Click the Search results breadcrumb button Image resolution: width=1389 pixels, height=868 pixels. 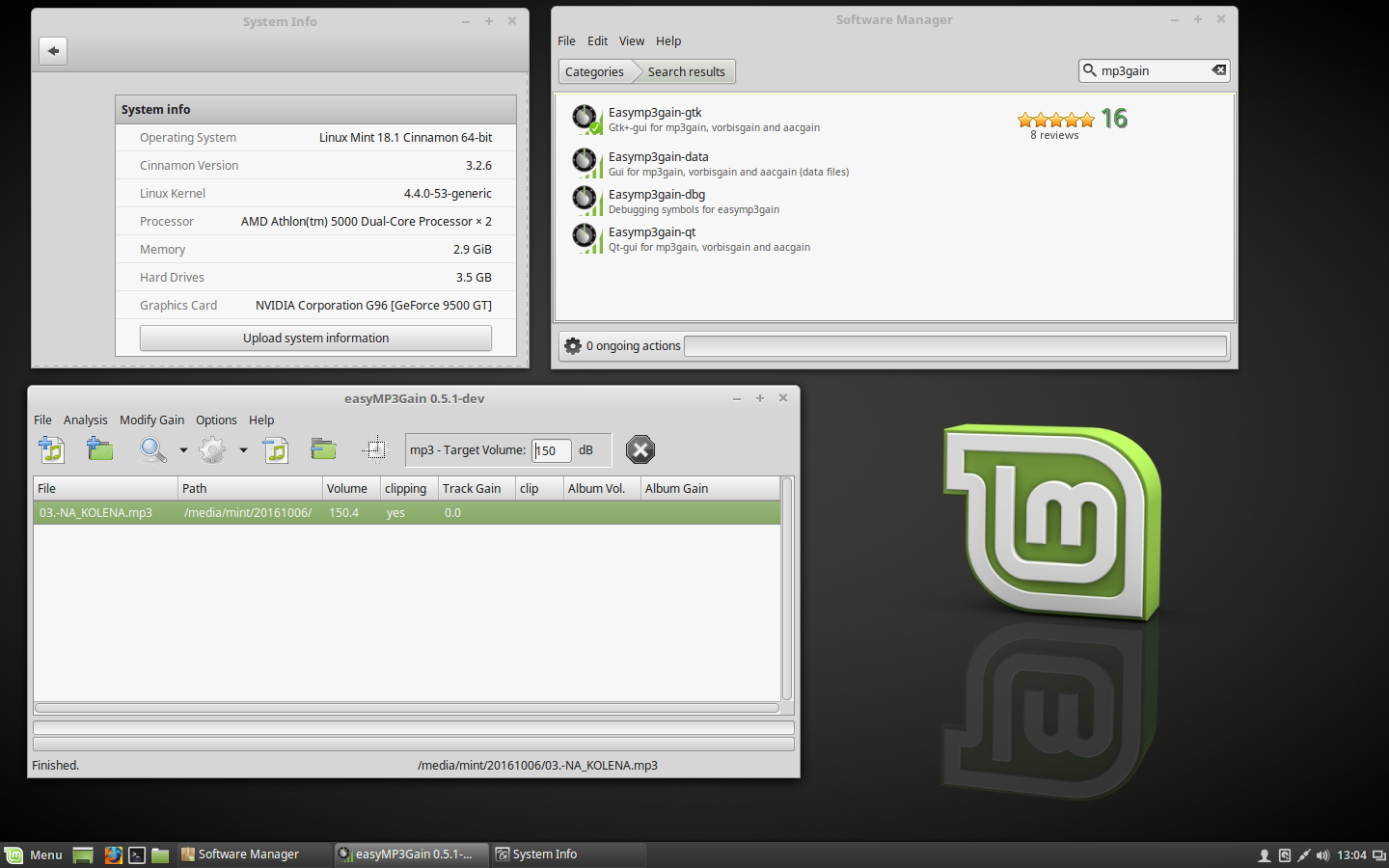pyautogui.click(x=686, y=72)
